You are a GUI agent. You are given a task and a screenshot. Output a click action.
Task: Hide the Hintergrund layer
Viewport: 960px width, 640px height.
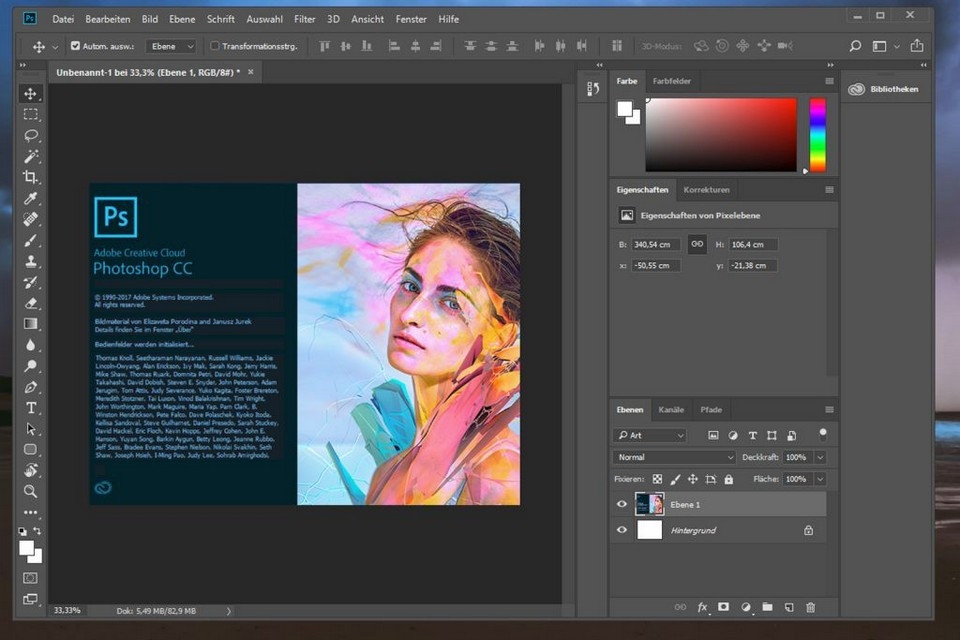[622, 530]
